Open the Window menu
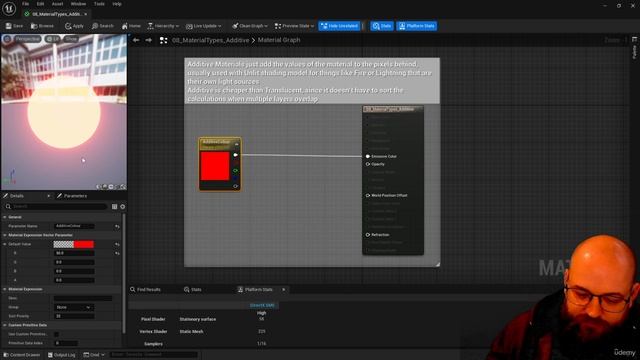This screenshot has height=360, width=640. click(78, 4)
